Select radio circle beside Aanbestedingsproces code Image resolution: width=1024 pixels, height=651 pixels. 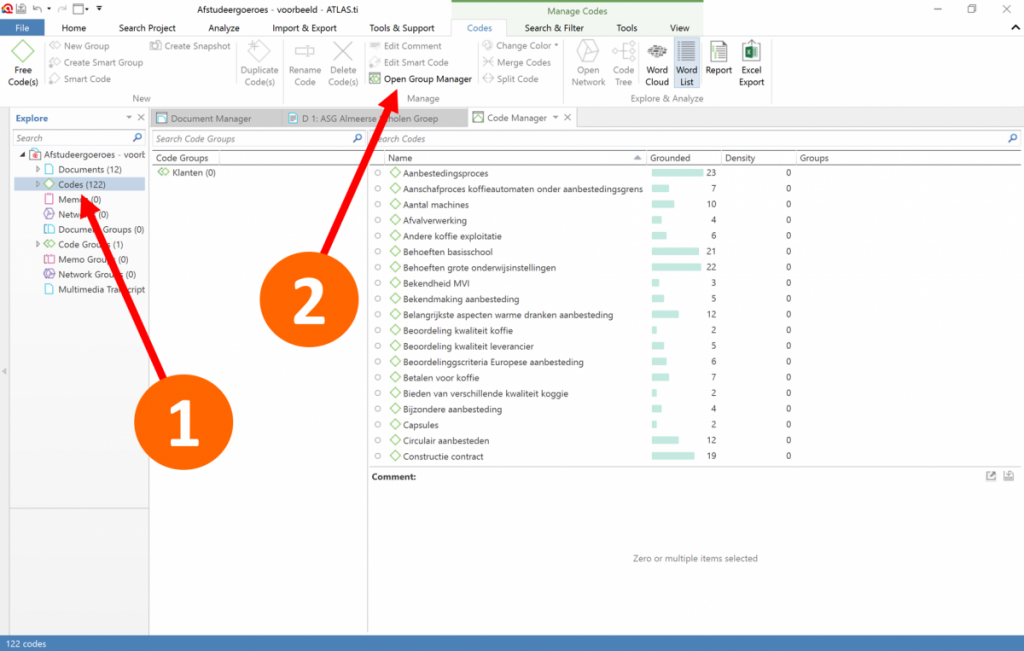(378, 173)
